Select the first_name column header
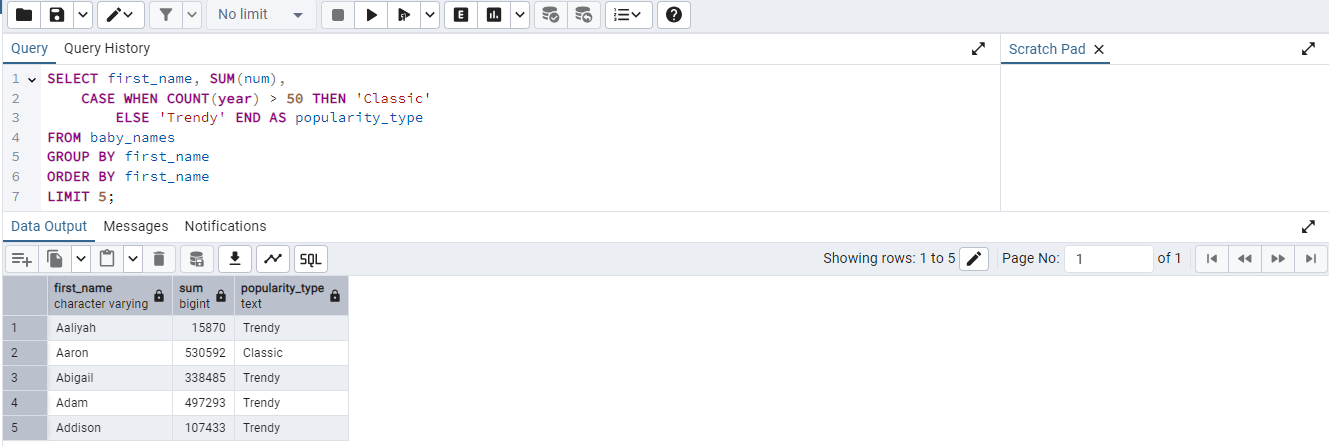1329x446 pixels. pos(110,295)
